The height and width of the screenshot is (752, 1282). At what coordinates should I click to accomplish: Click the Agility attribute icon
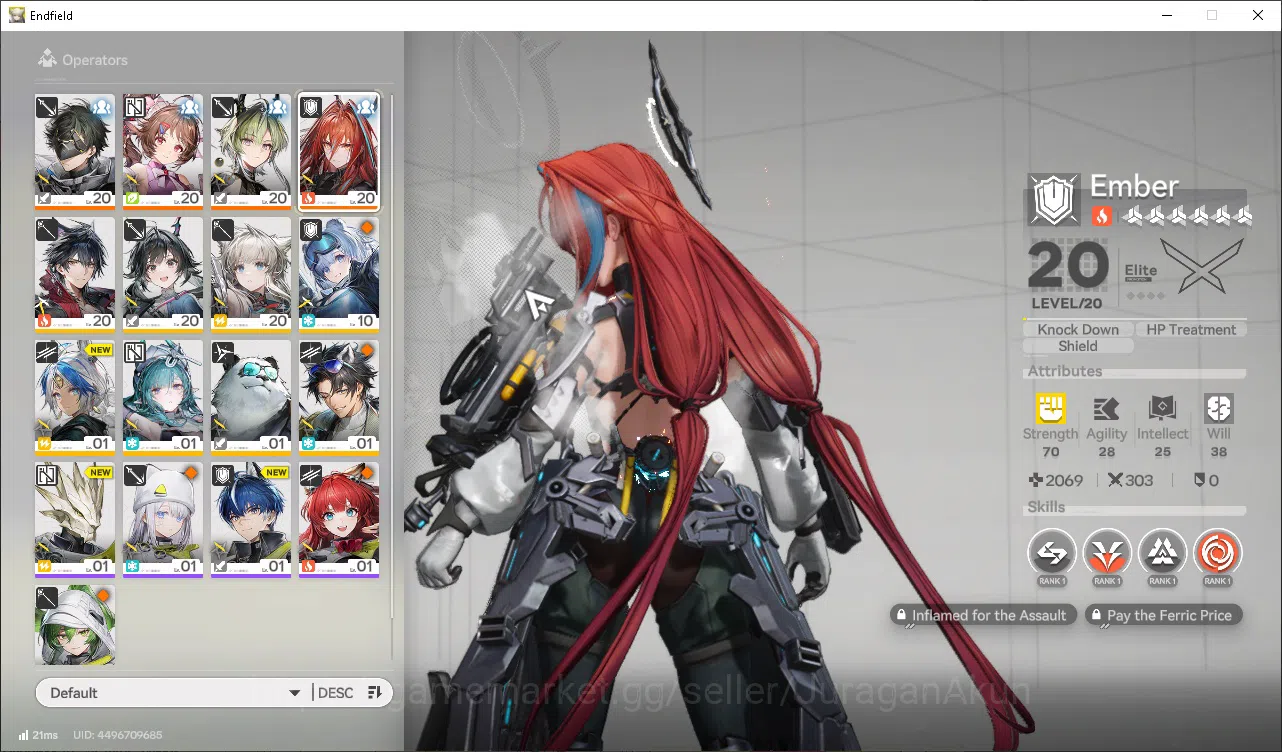coord(1106,408)
